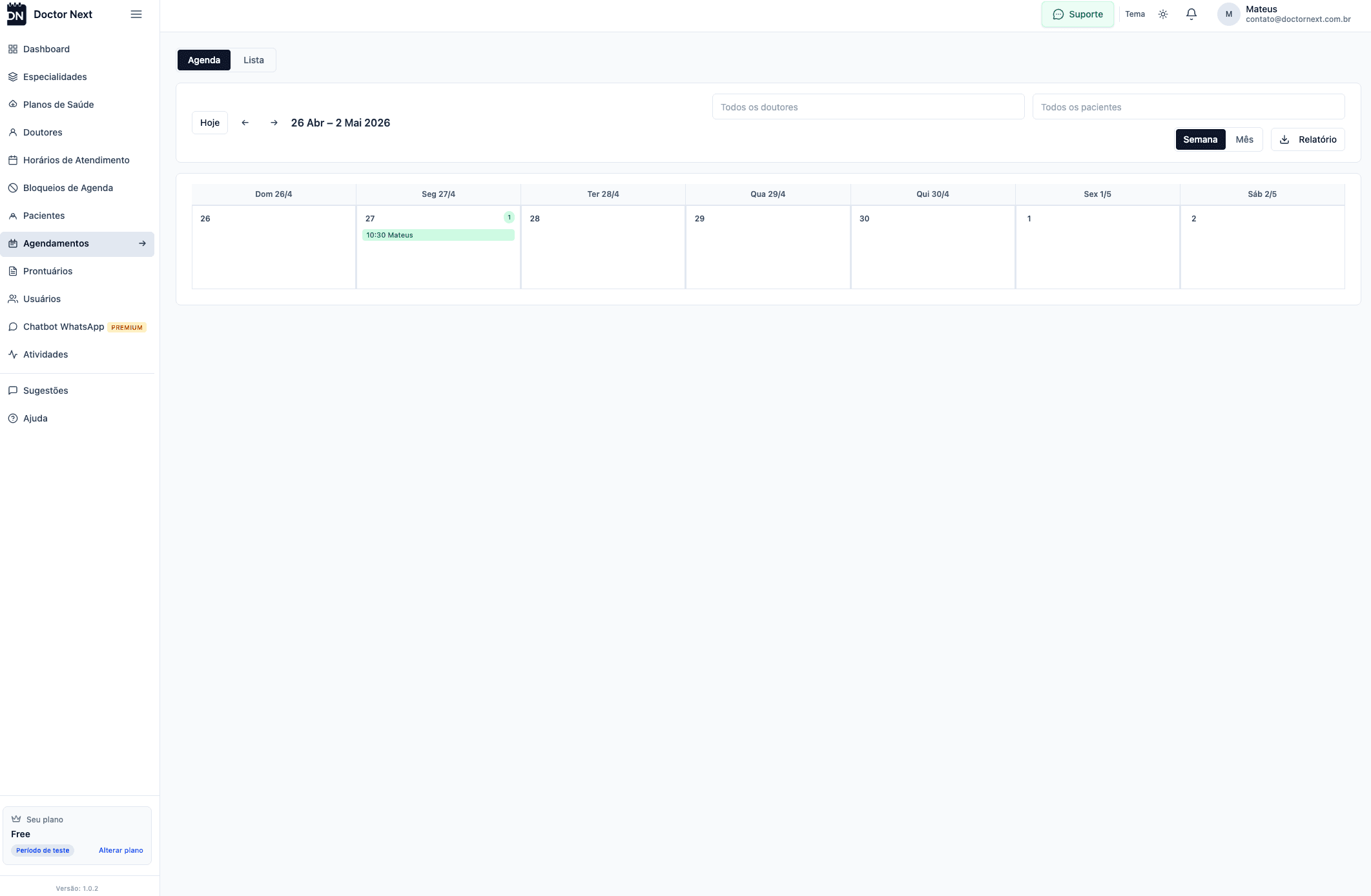Select the Agenda tab

[x=204, y=60]
